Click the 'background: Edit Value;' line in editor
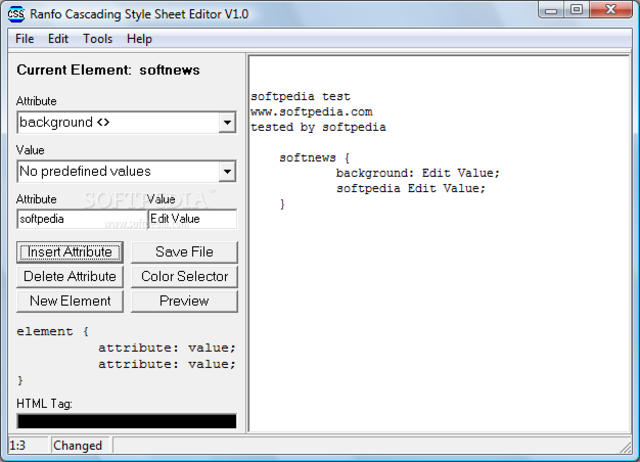 coord(418,173)
